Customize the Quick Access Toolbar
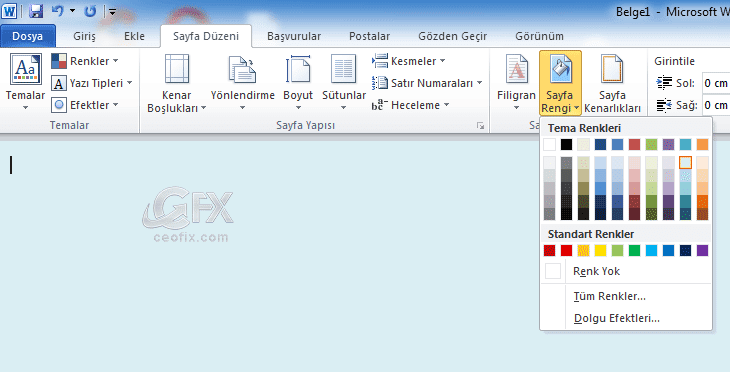Image resolution: width=730 pixels, height=372 pixels. 112,11
